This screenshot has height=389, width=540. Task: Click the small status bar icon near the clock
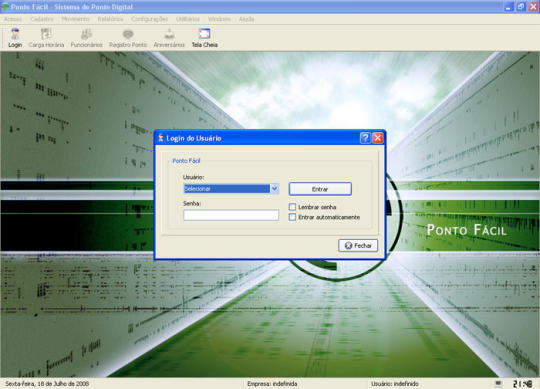498,383
